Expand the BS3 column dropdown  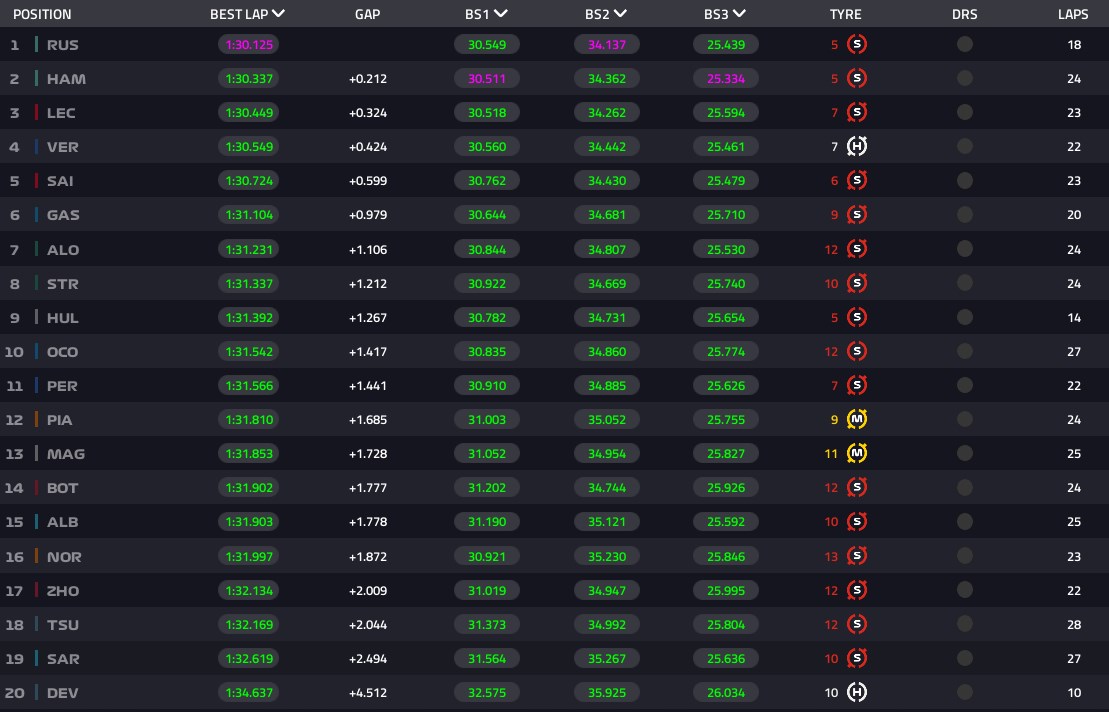click(x=739, y=13)
